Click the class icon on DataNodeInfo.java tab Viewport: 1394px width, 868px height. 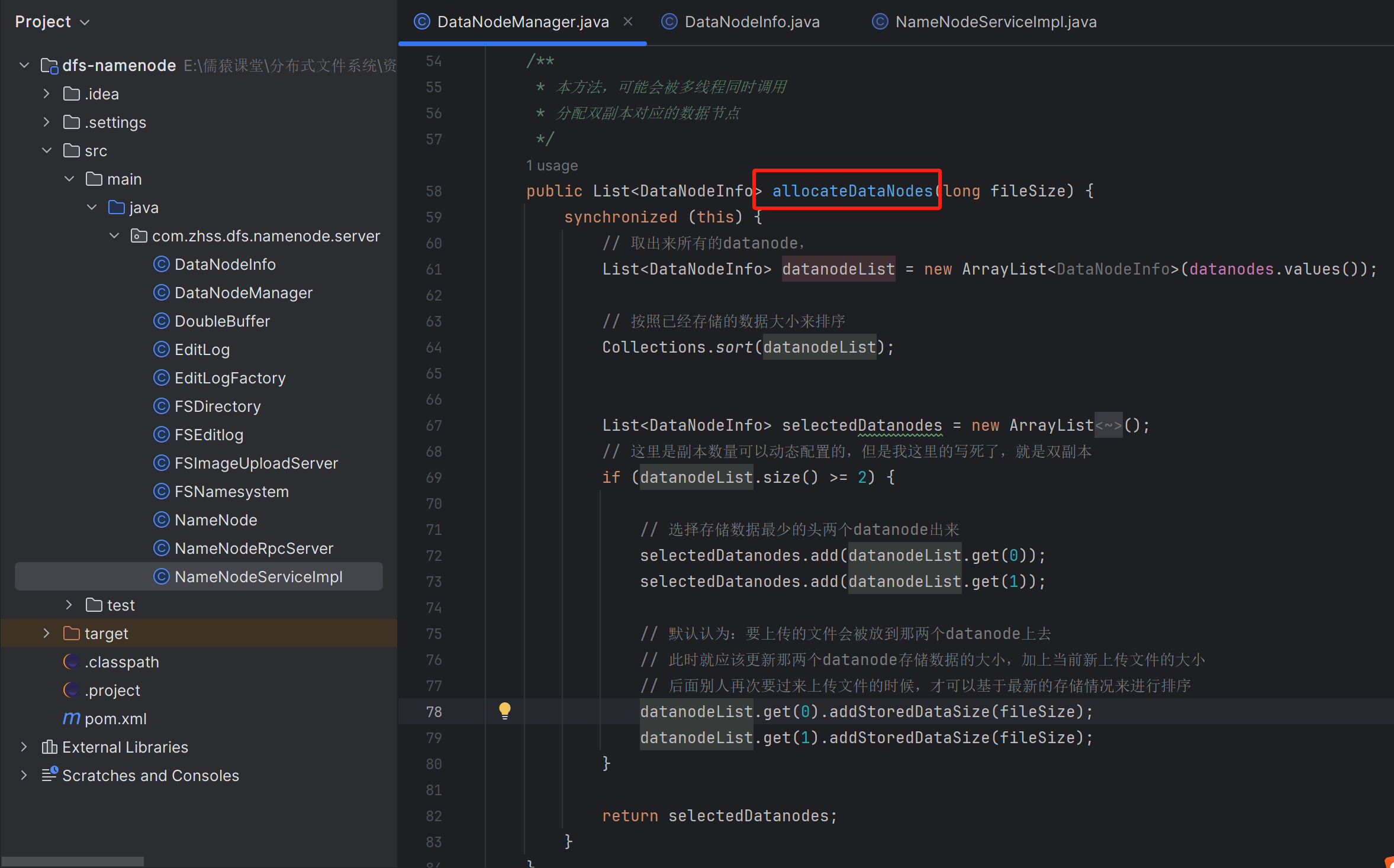point(669,22)
